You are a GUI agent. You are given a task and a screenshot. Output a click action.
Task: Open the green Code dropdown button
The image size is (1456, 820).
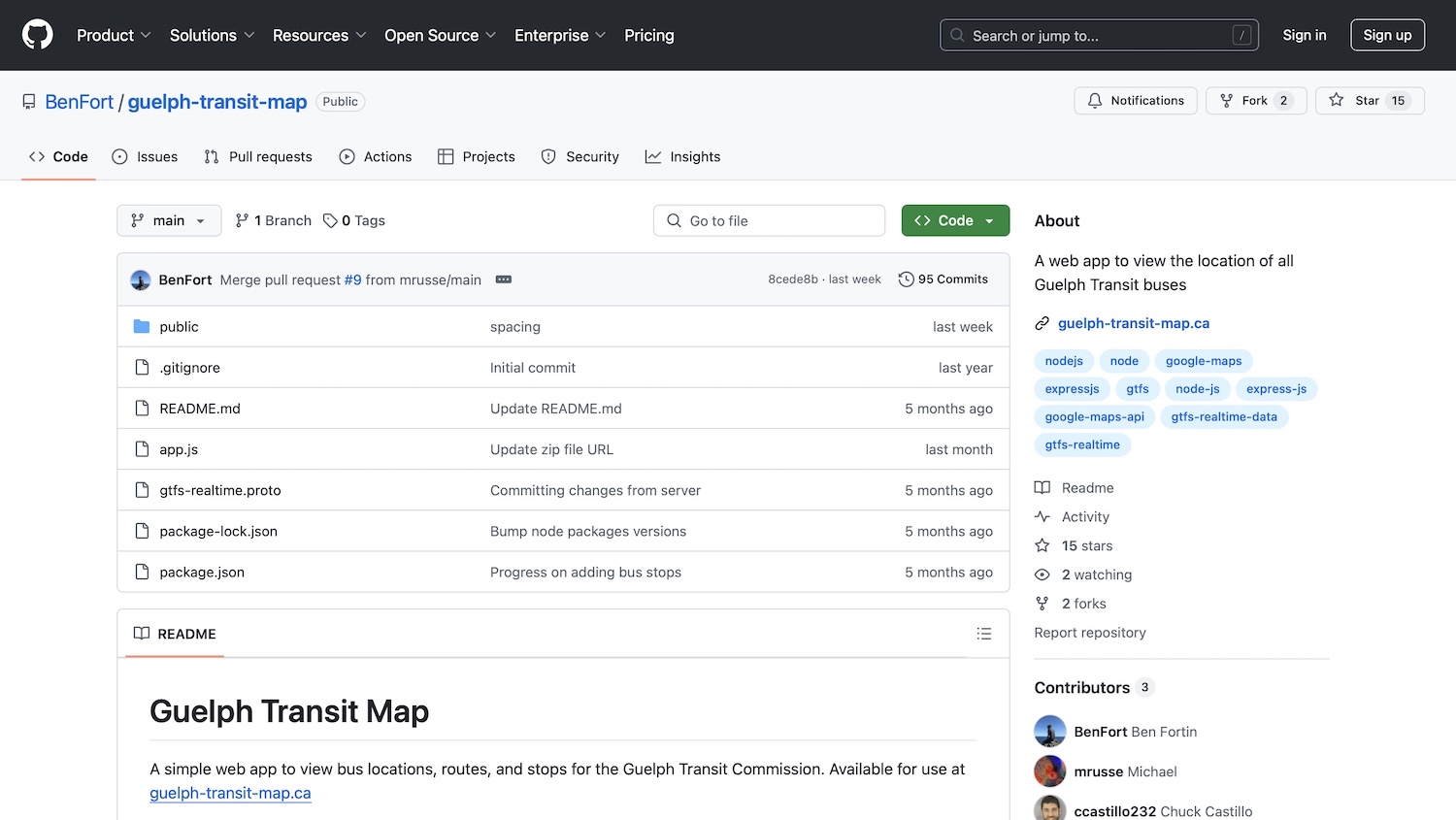point(955,221)
